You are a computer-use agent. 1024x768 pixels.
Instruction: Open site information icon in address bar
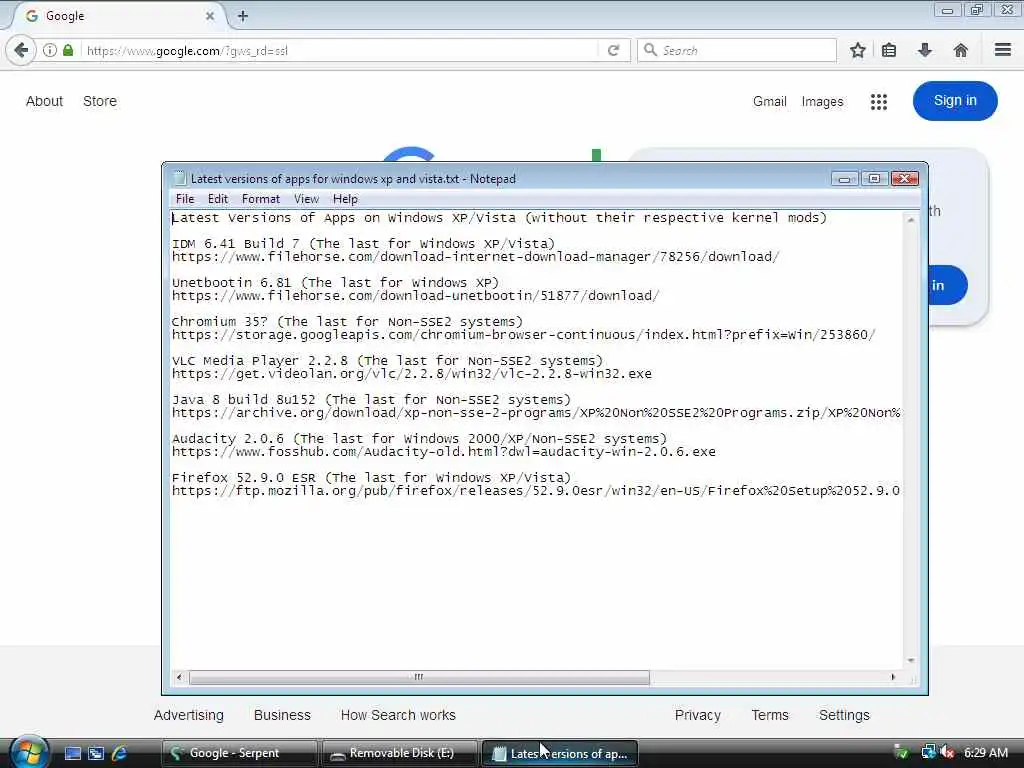click(50, 50)
